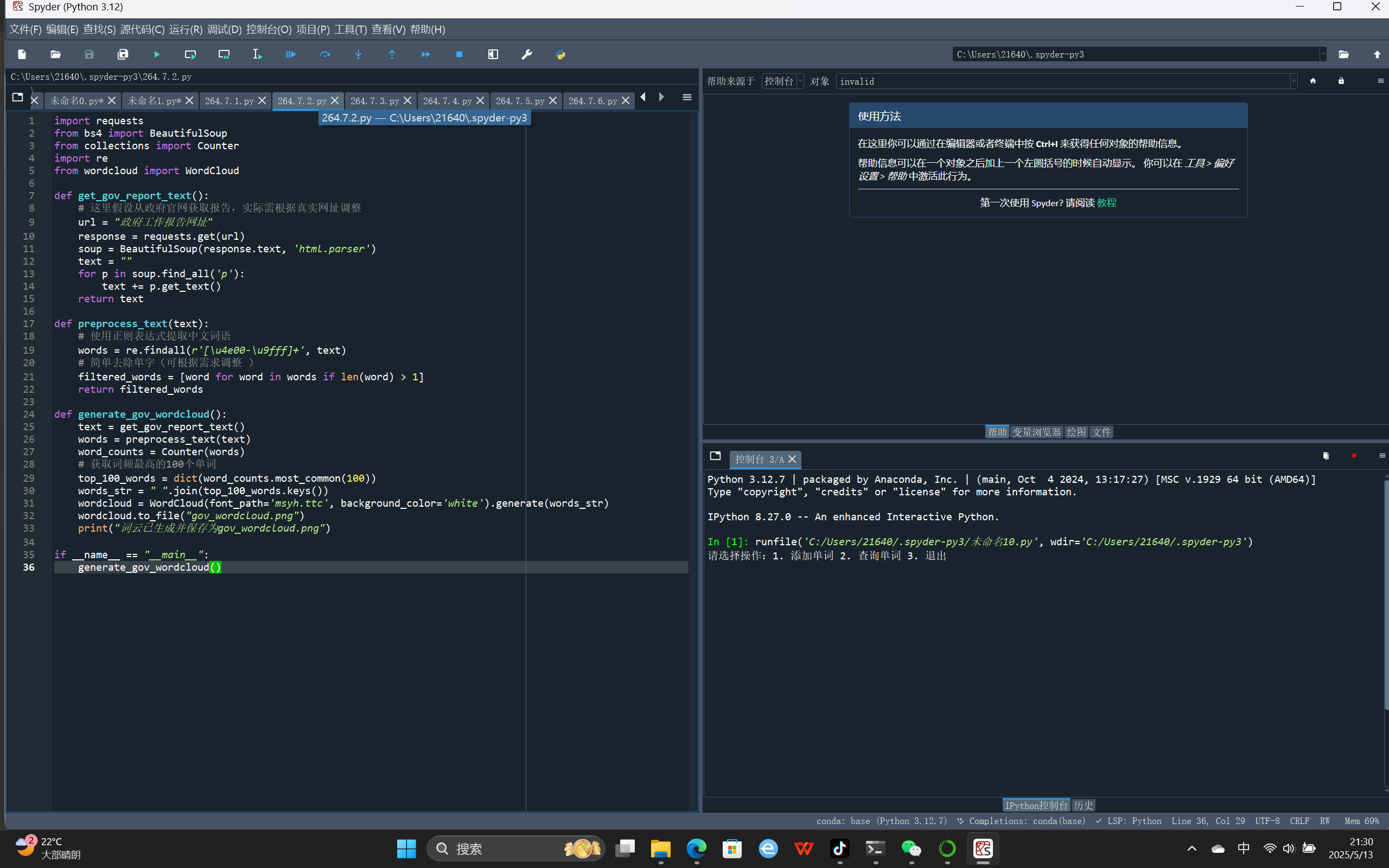
Task: Click the Stop debugging square icon
Action: [459, 55]
